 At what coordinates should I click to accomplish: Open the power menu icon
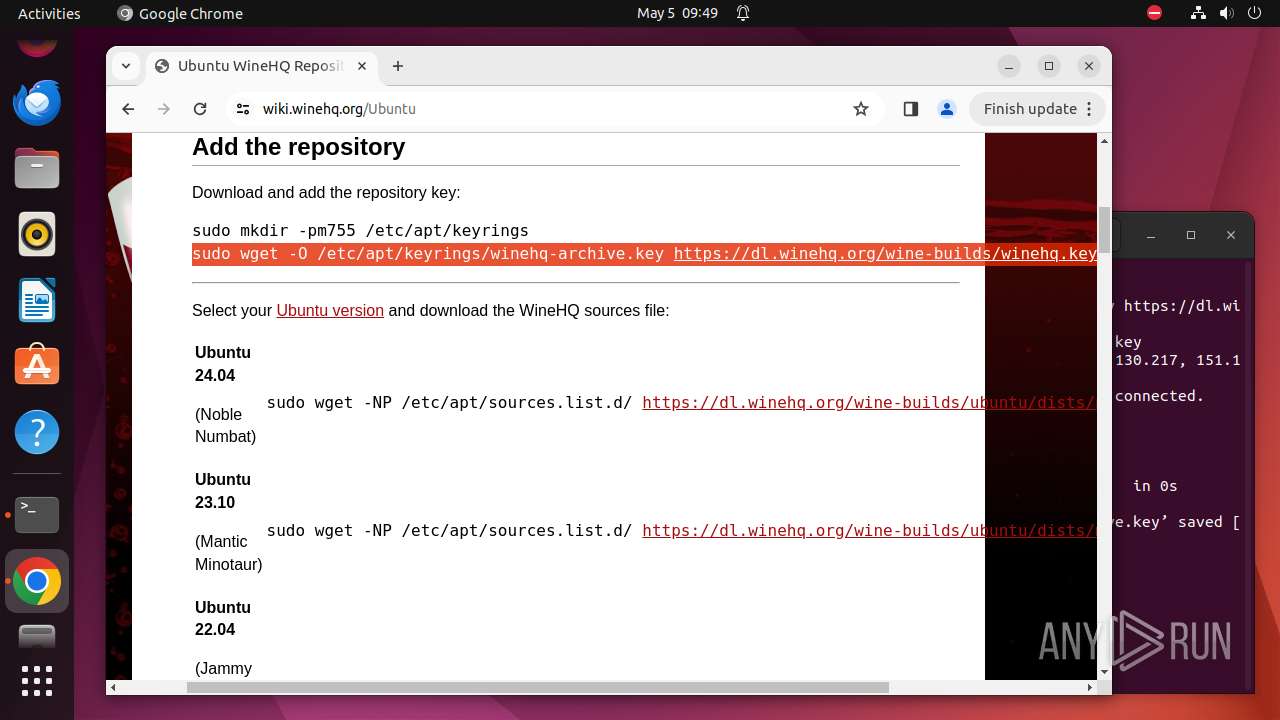point(1255,13)
